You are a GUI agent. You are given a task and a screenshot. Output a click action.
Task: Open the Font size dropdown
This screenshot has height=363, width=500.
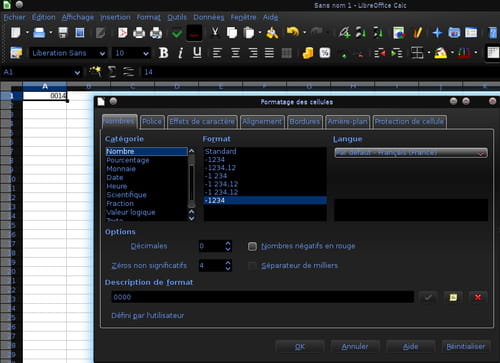146,53
